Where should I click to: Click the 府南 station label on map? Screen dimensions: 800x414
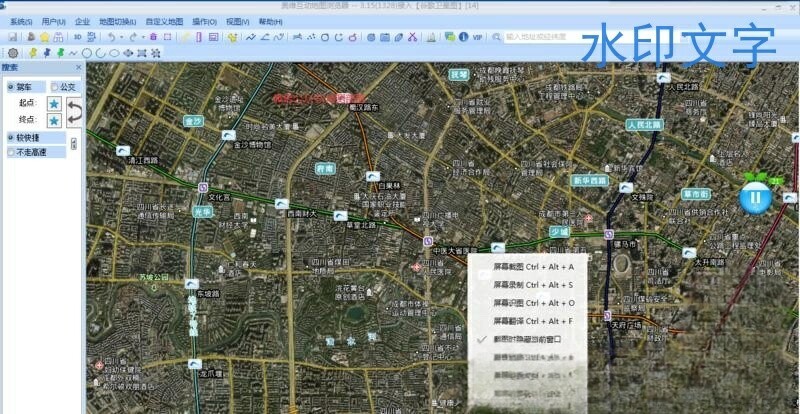[326, 168]
